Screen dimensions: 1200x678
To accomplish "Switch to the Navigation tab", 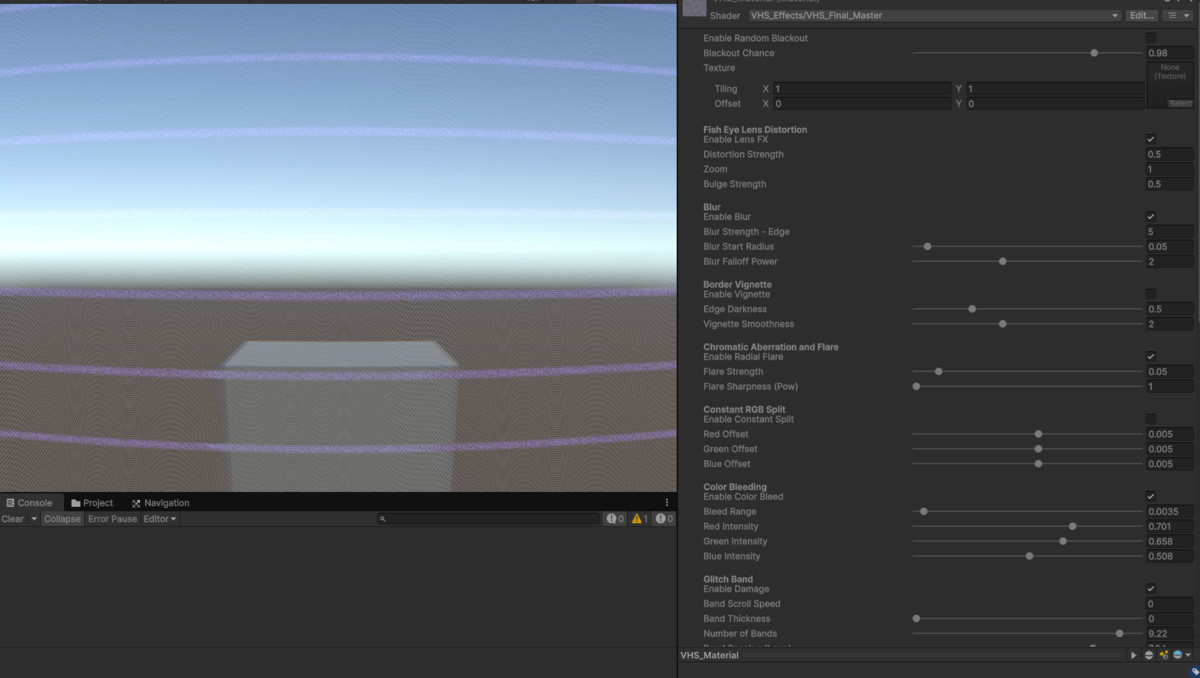I will [160, 503].
